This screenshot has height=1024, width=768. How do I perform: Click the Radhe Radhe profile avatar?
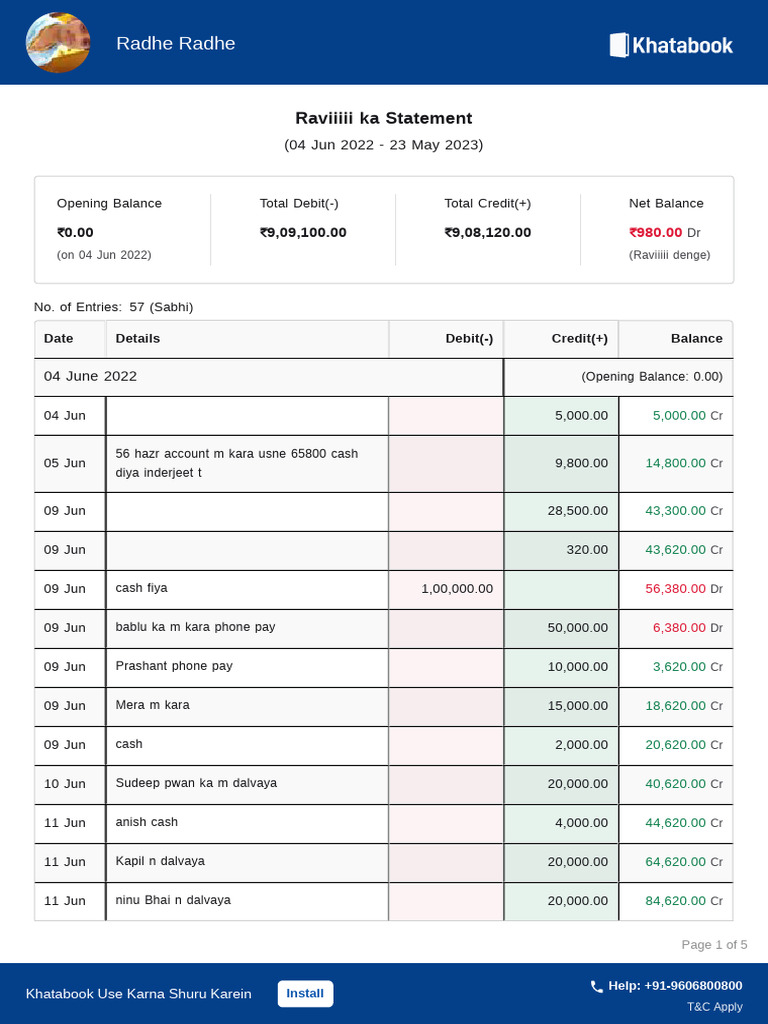[57, 43]
